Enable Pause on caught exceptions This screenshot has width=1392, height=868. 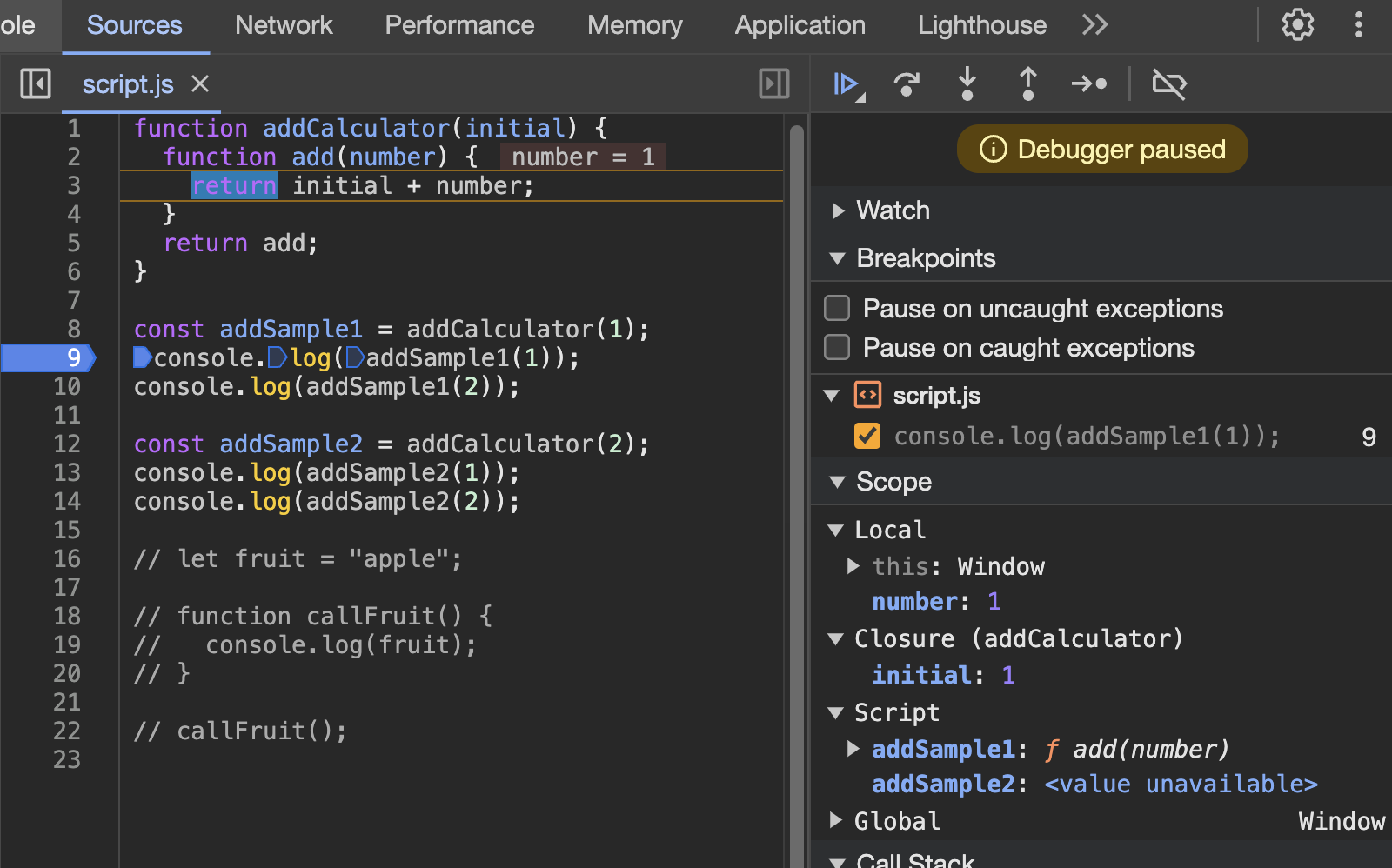coord(837,348)
